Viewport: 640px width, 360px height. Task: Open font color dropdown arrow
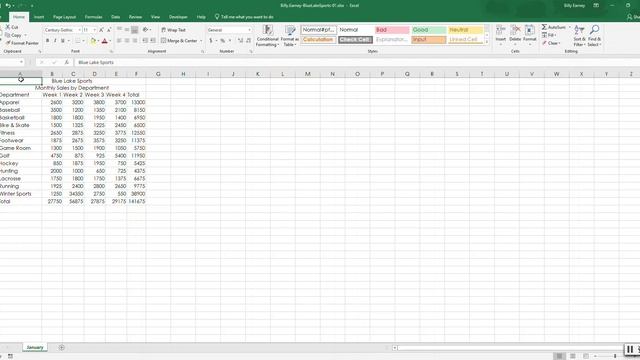[x=110, y=41]
